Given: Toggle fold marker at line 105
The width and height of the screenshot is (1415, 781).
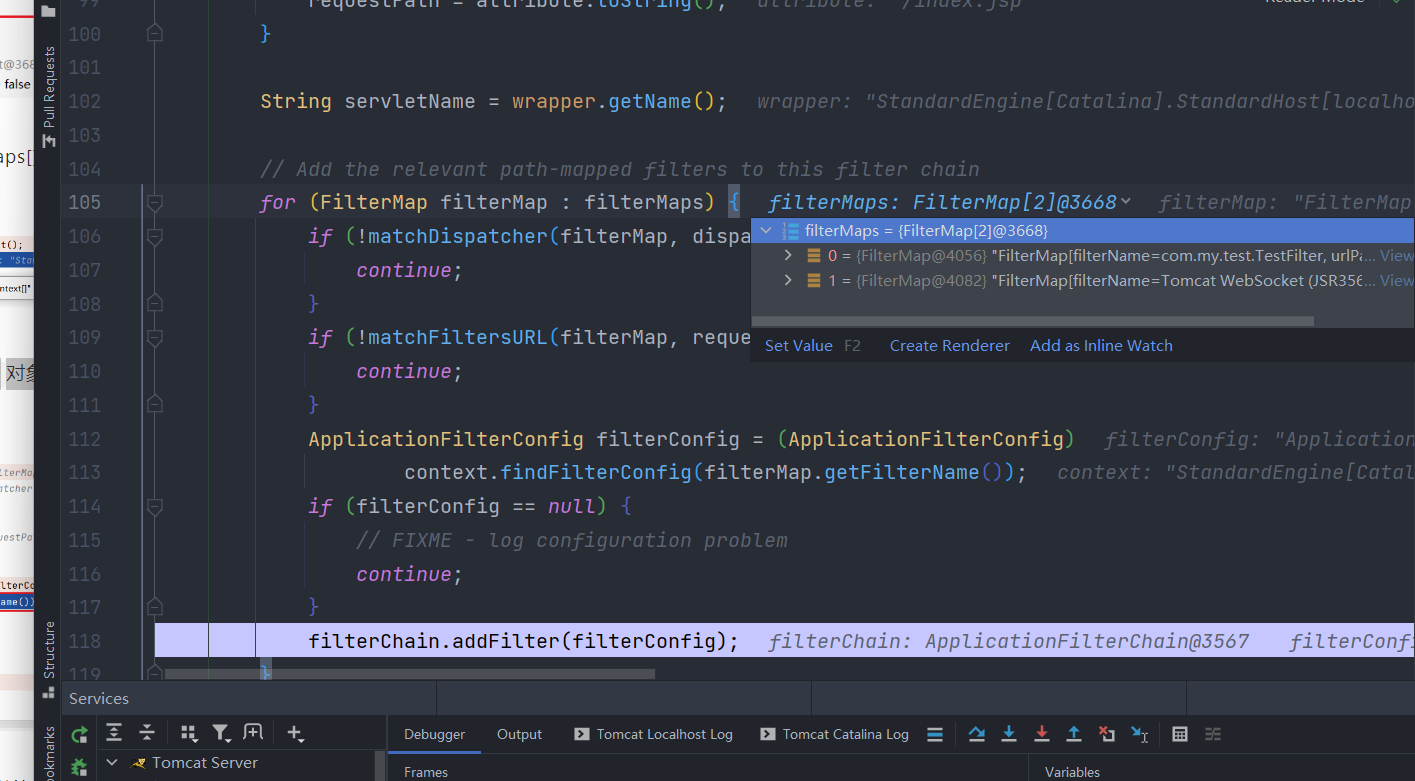Looking at the screenshot, I should tap(154, 202).
